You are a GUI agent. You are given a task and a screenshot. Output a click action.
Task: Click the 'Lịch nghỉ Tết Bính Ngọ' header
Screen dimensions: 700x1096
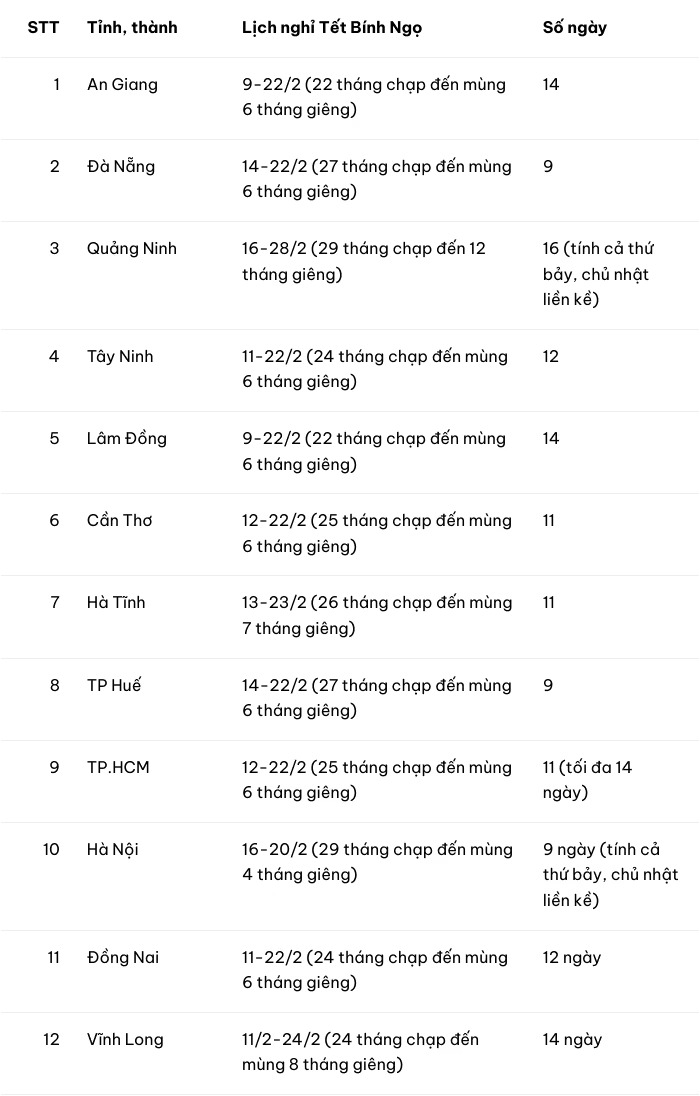coord(332,27)
